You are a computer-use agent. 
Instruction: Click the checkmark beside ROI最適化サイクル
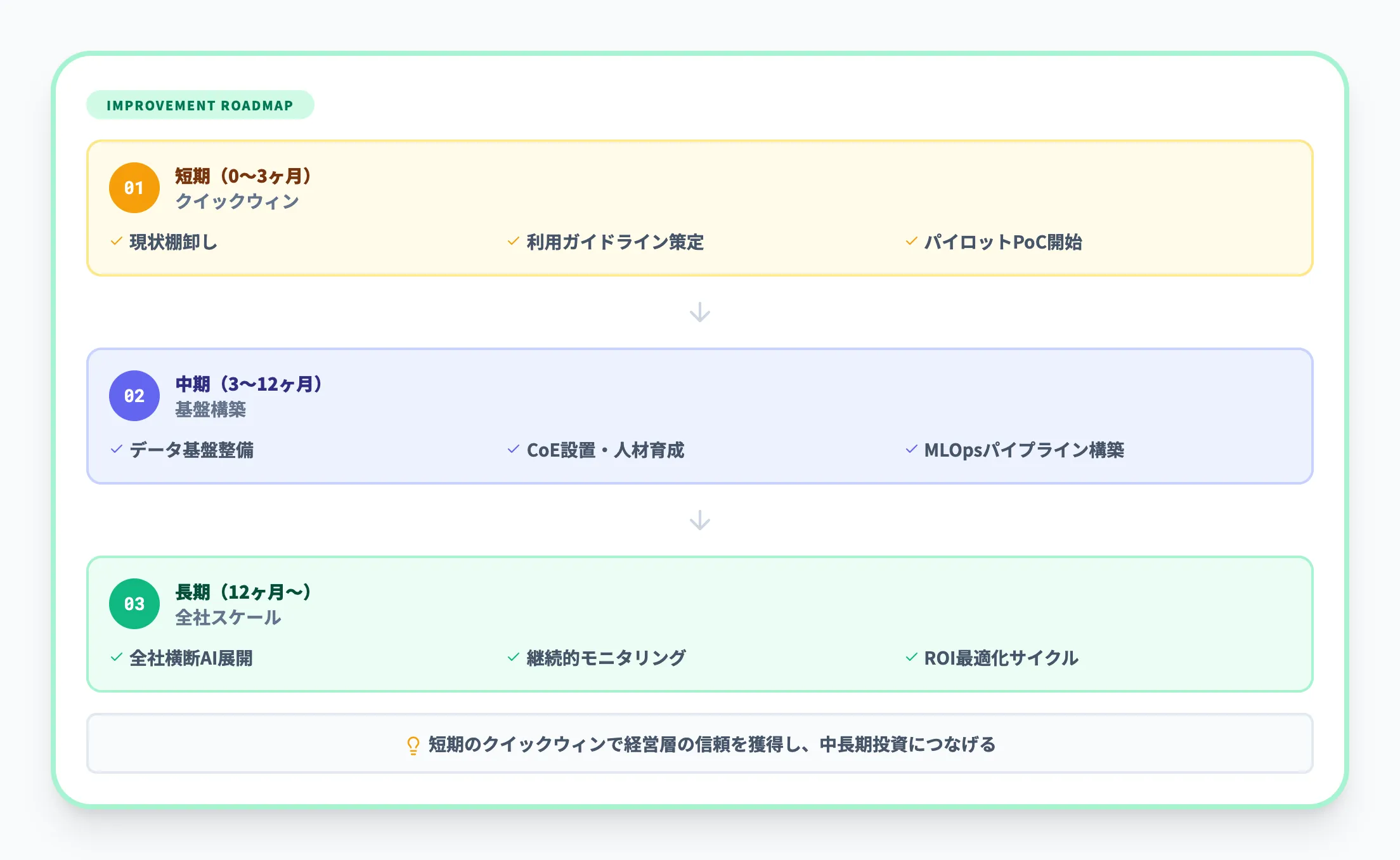tap(912, 658)
